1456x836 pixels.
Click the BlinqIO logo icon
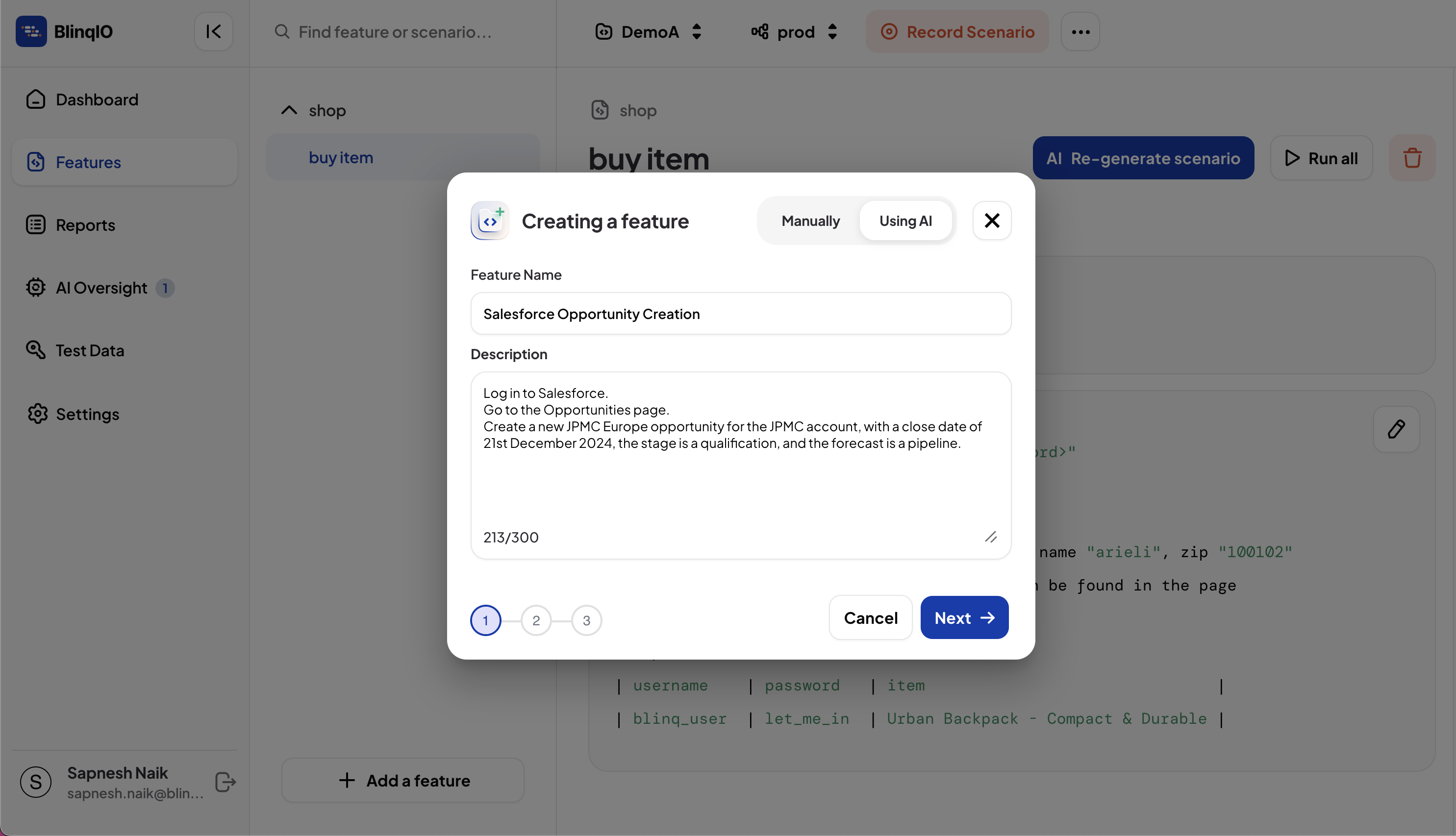pos(31,31)
